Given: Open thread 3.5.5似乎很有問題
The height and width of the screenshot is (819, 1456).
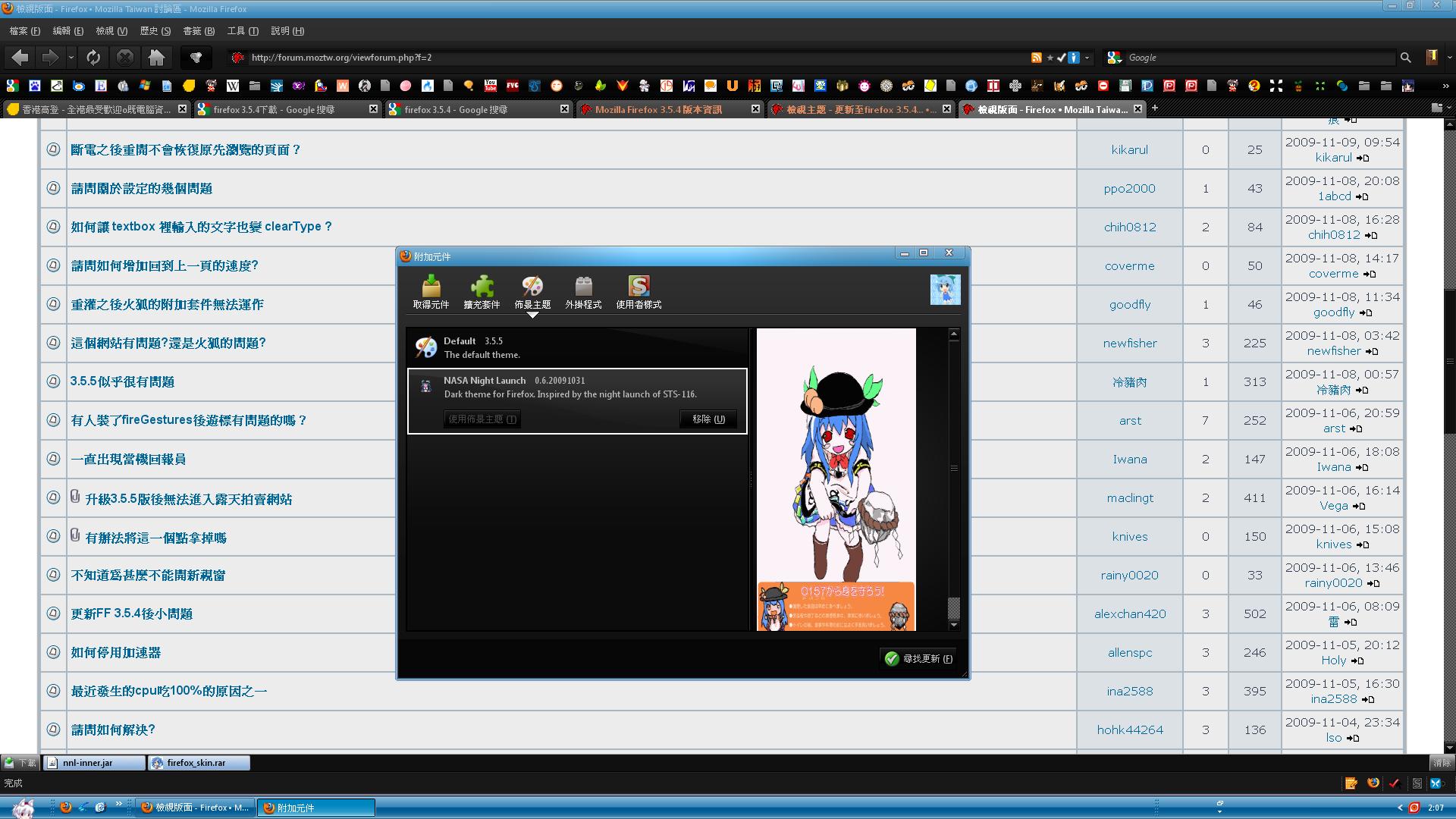Looking at the screenshot, I should coord(122,381).
